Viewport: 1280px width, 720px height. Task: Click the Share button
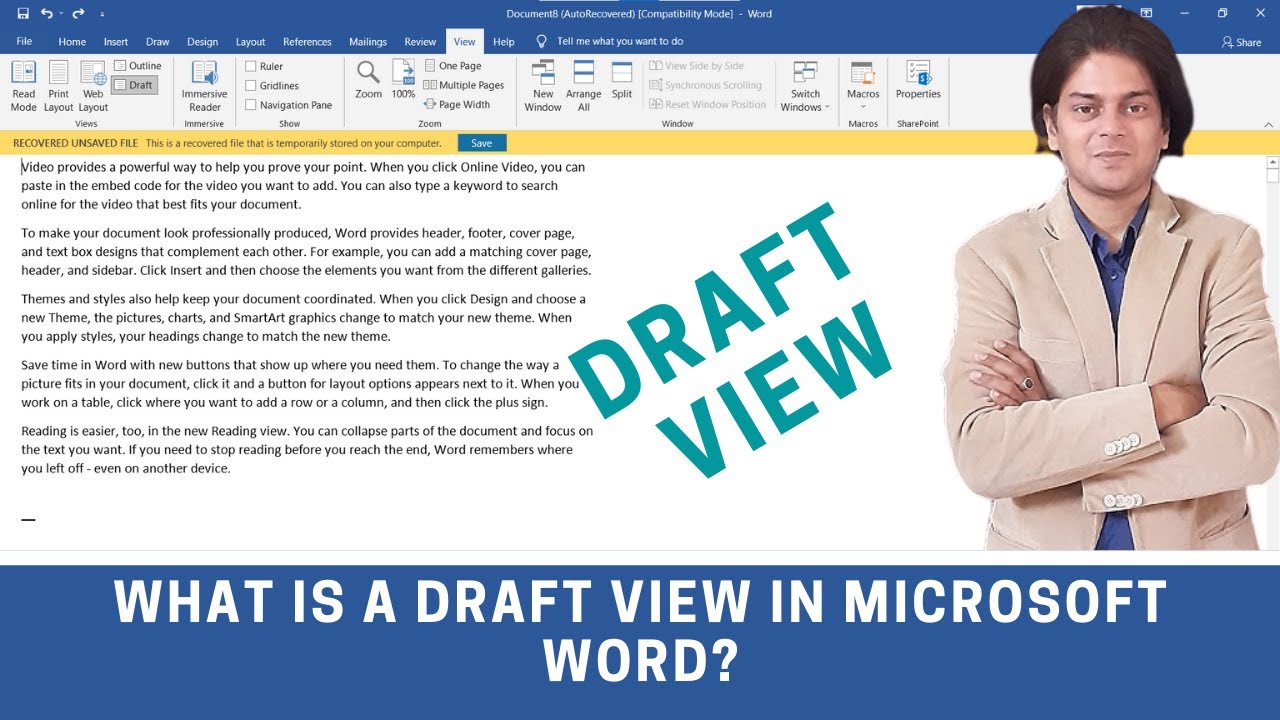click(1241, 42)
